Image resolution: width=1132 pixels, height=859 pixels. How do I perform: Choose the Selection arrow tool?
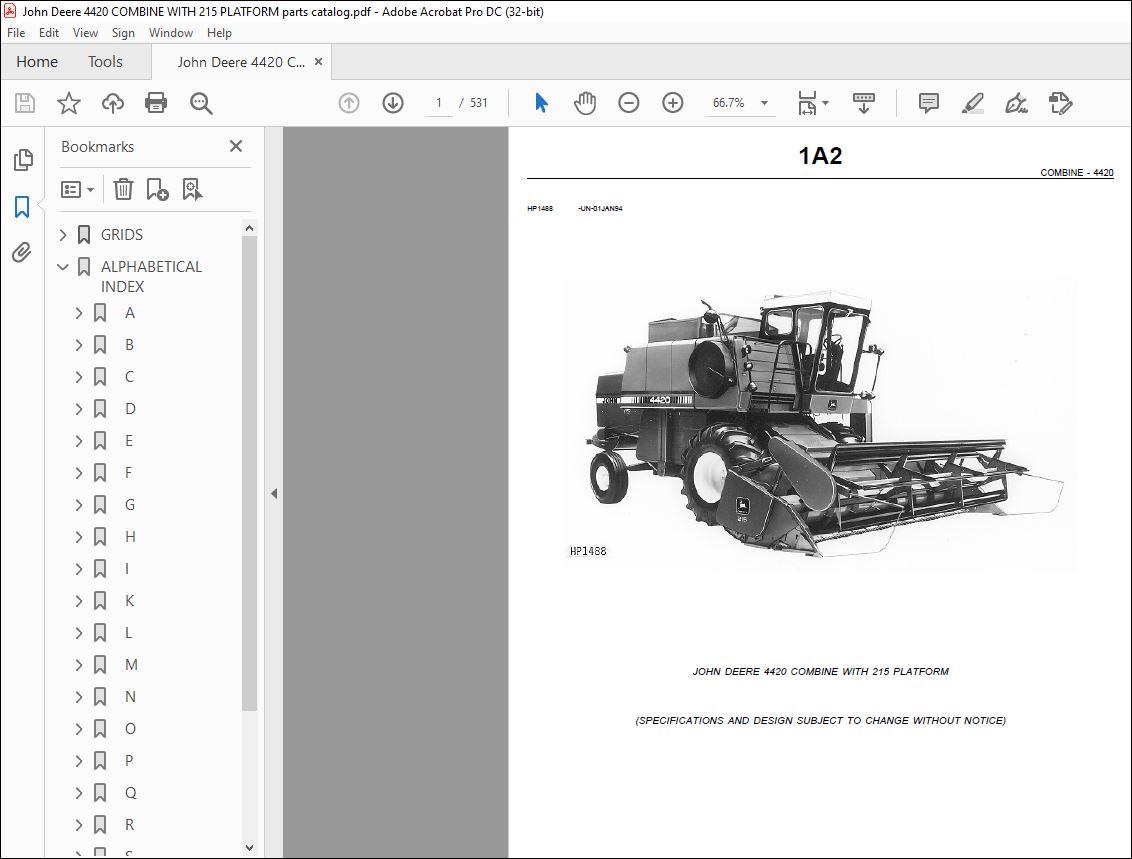541,103
